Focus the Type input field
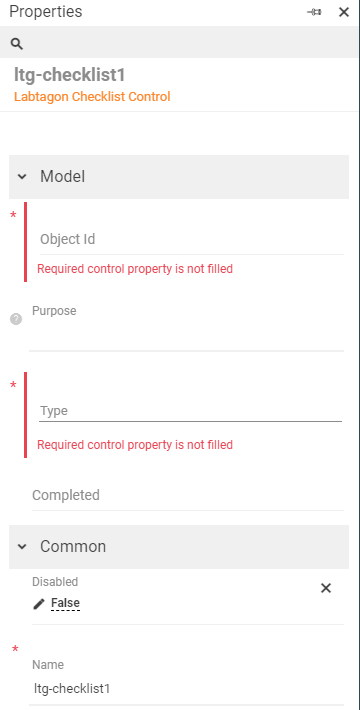This screenshot has height=710, width=360. pos(191,411)
